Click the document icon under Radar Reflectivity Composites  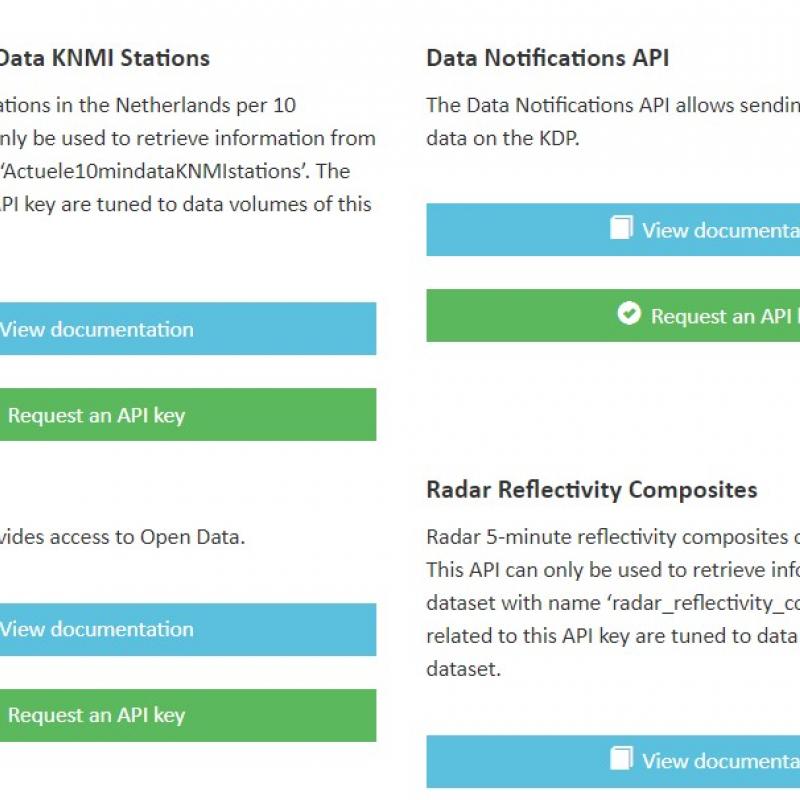tap(621, 758)
